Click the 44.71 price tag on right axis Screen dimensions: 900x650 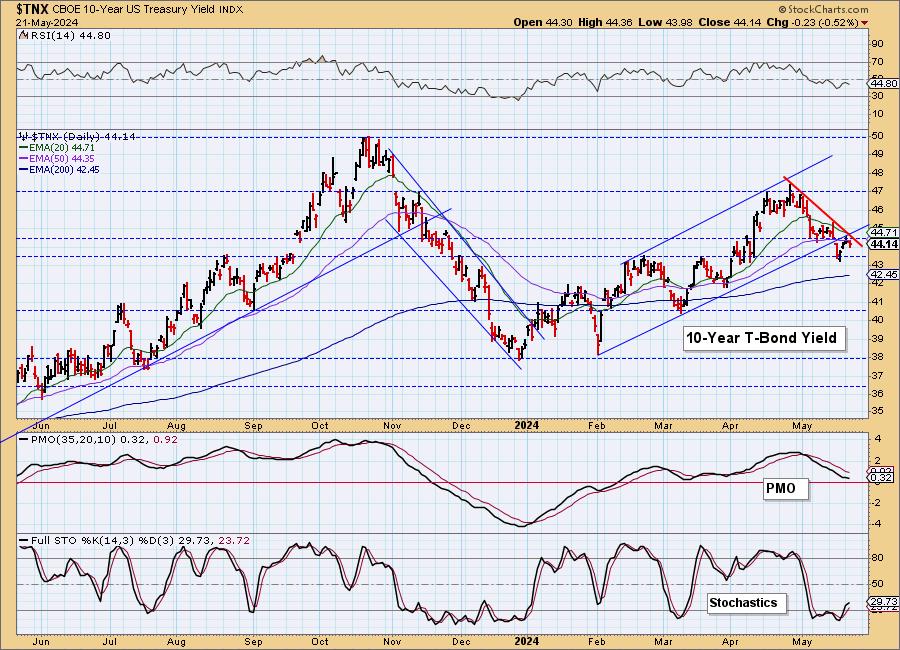coord(883,233)
